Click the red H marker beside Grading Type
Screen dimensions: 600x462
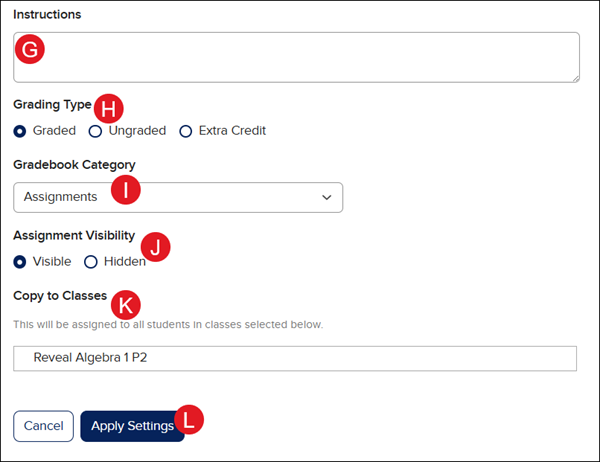point(108,107)
